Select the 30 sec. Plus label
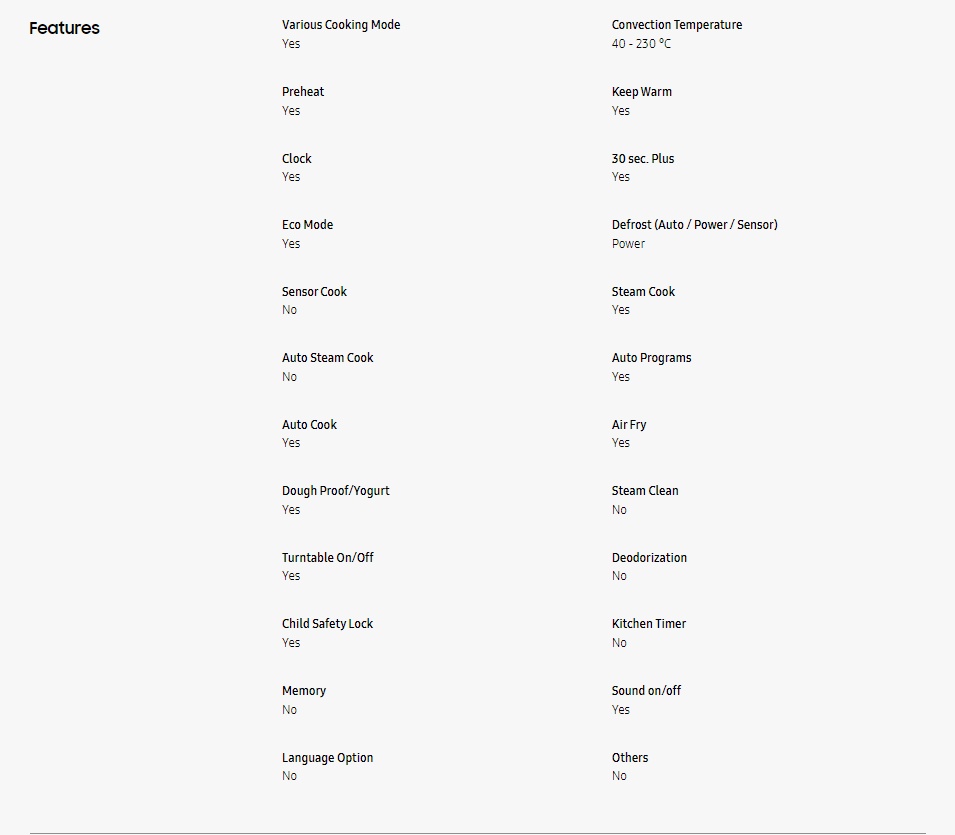Image resolution: width=955 pixels, height=835 pixels. pyautogui.click(x=643, y=159)
